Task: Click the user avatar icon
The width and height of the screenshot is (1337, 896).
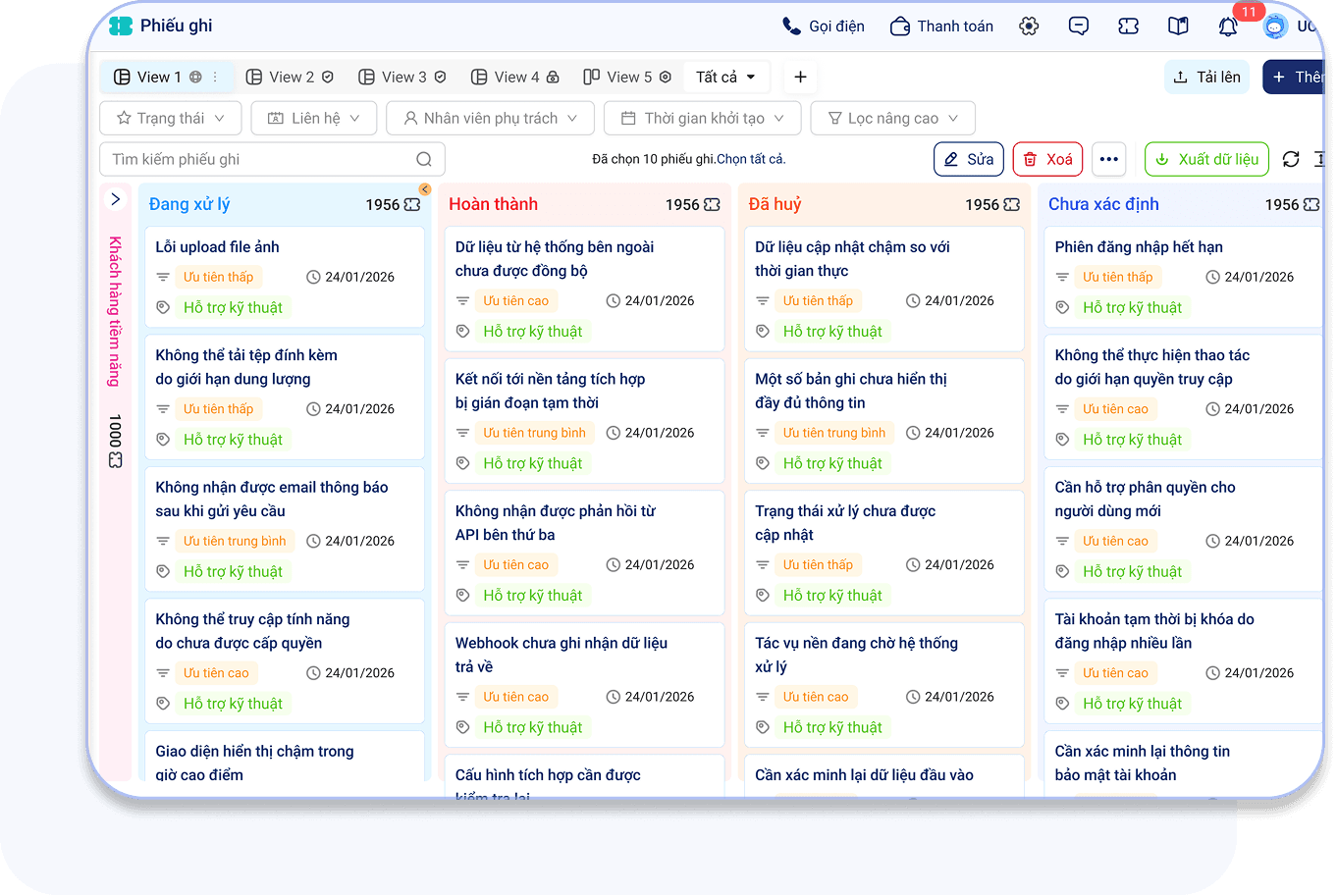Action: point(1275,26)
